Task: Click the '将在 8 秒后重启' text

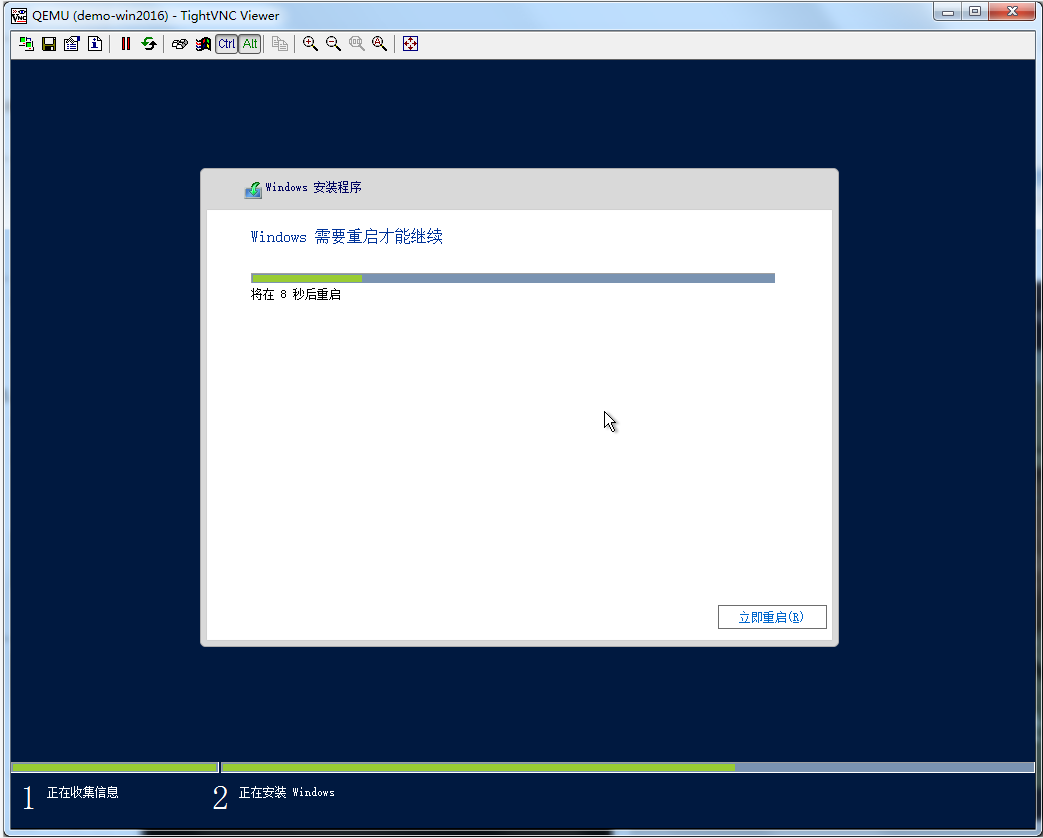Action: pyautogui.click(x=296, y=295)
